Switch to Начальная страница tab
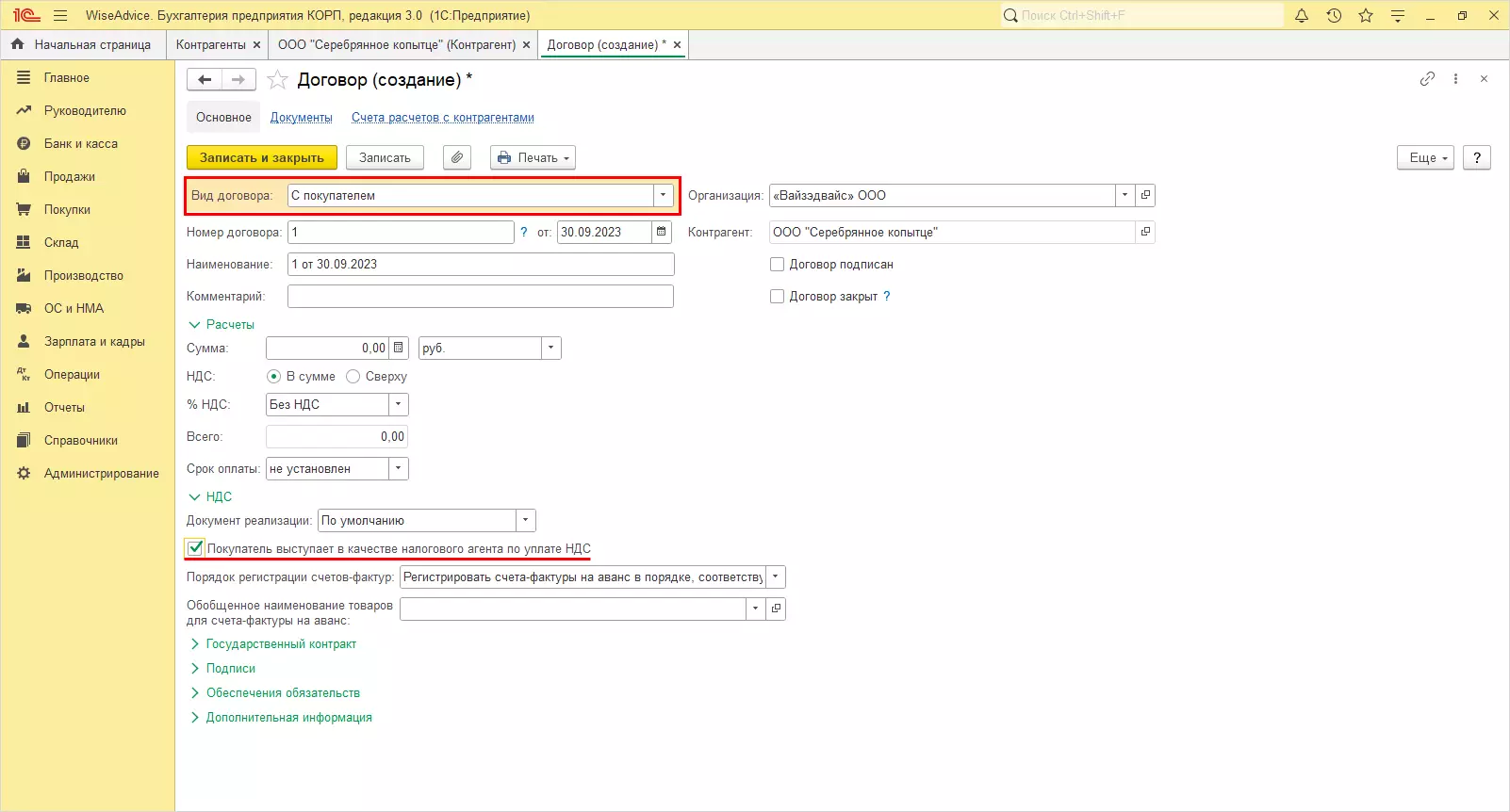Viewport: 1510px width, 812px height. pyautogui.click(x=82, y=44)
